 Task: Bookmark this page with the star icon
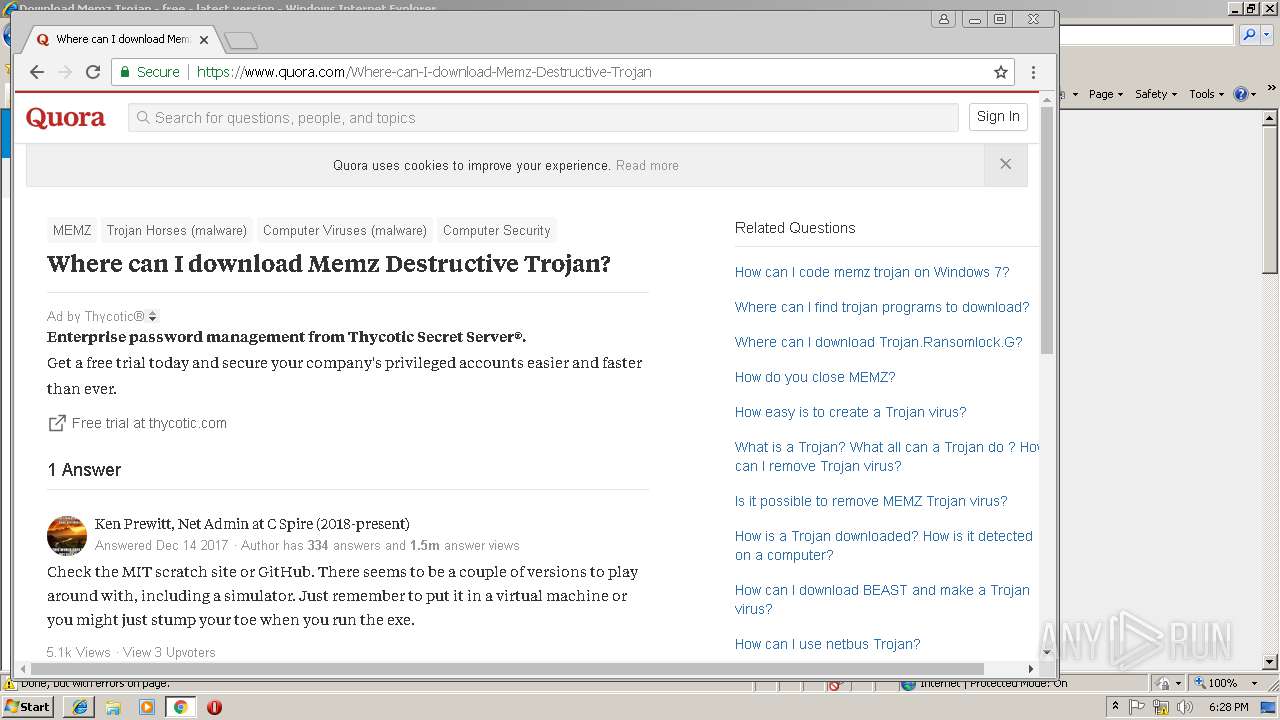click(x=1000, y=72)
